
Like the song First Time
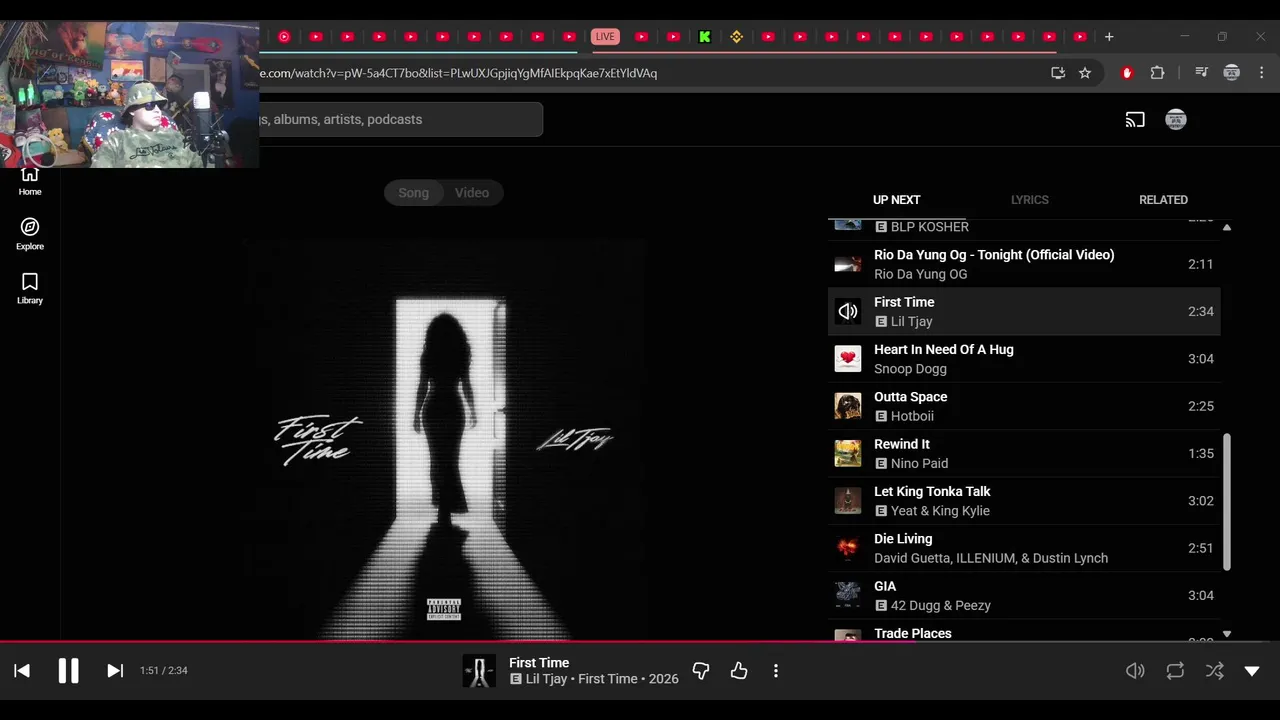(x=739, y=671)
